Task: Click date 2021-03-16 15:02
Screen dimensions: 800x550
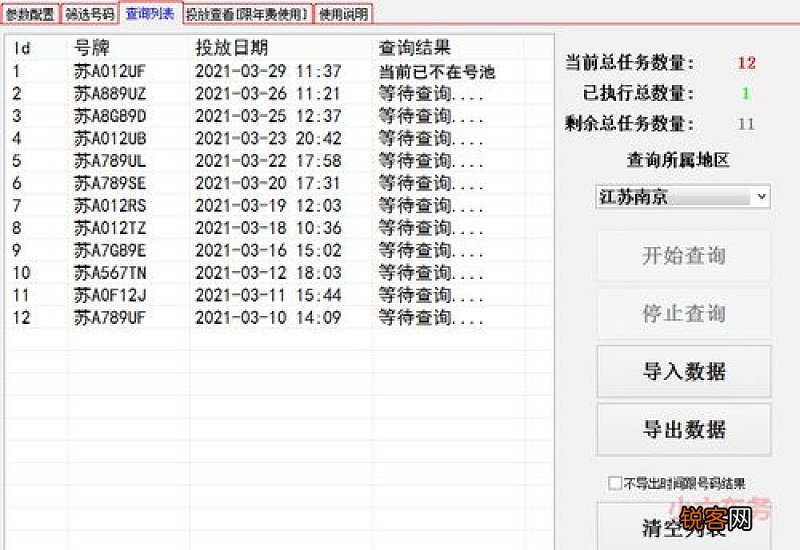Action: pyautogui.click(x=268, y=251)
